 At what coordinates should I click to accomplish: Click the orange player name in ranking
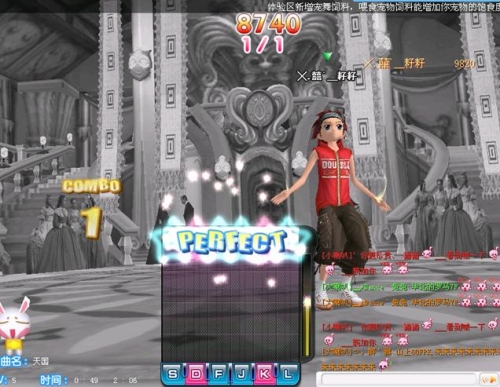point(394,63)
